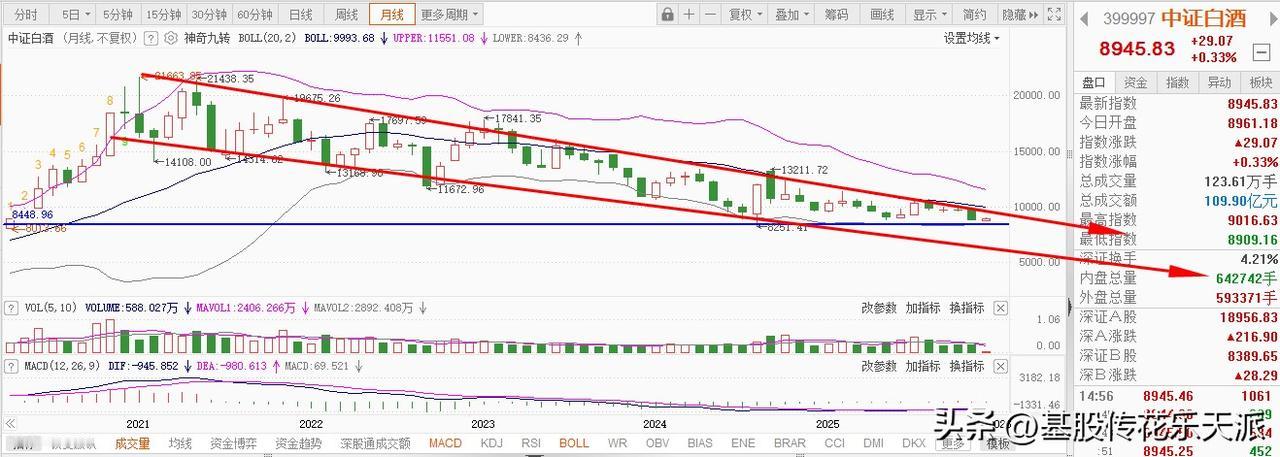Screen dimensions: 1280x457
Task: Select the KDJ indicator
Action: click(x=491, y=442)
